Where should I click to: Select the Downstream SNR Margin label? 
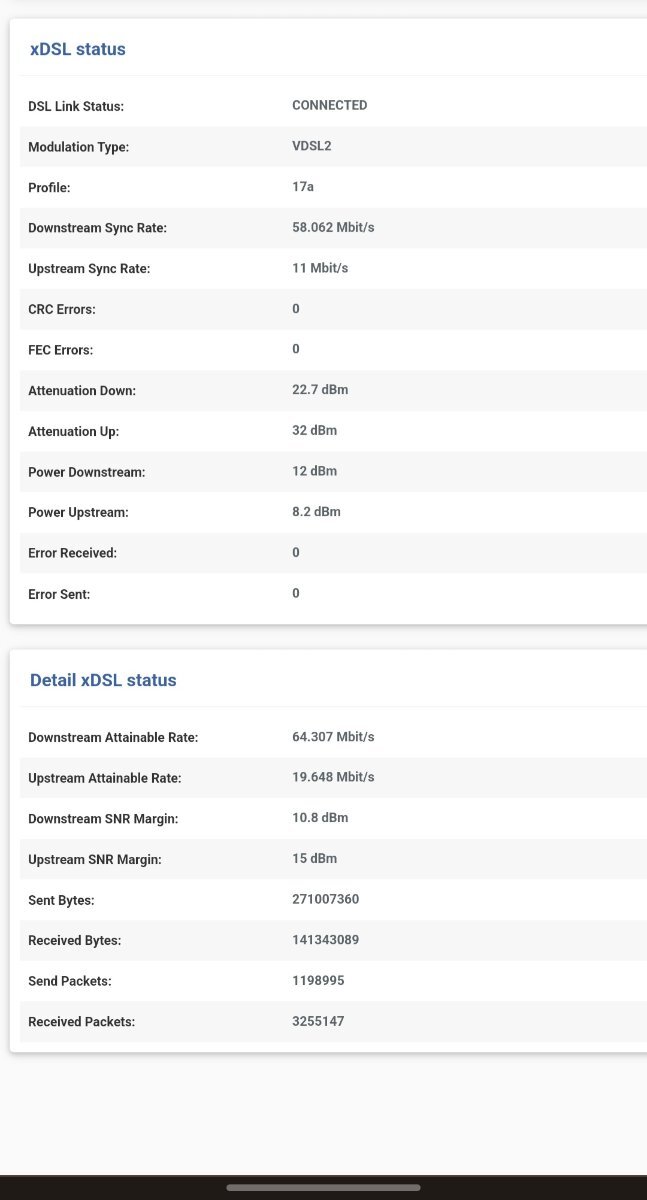point(103,819)
